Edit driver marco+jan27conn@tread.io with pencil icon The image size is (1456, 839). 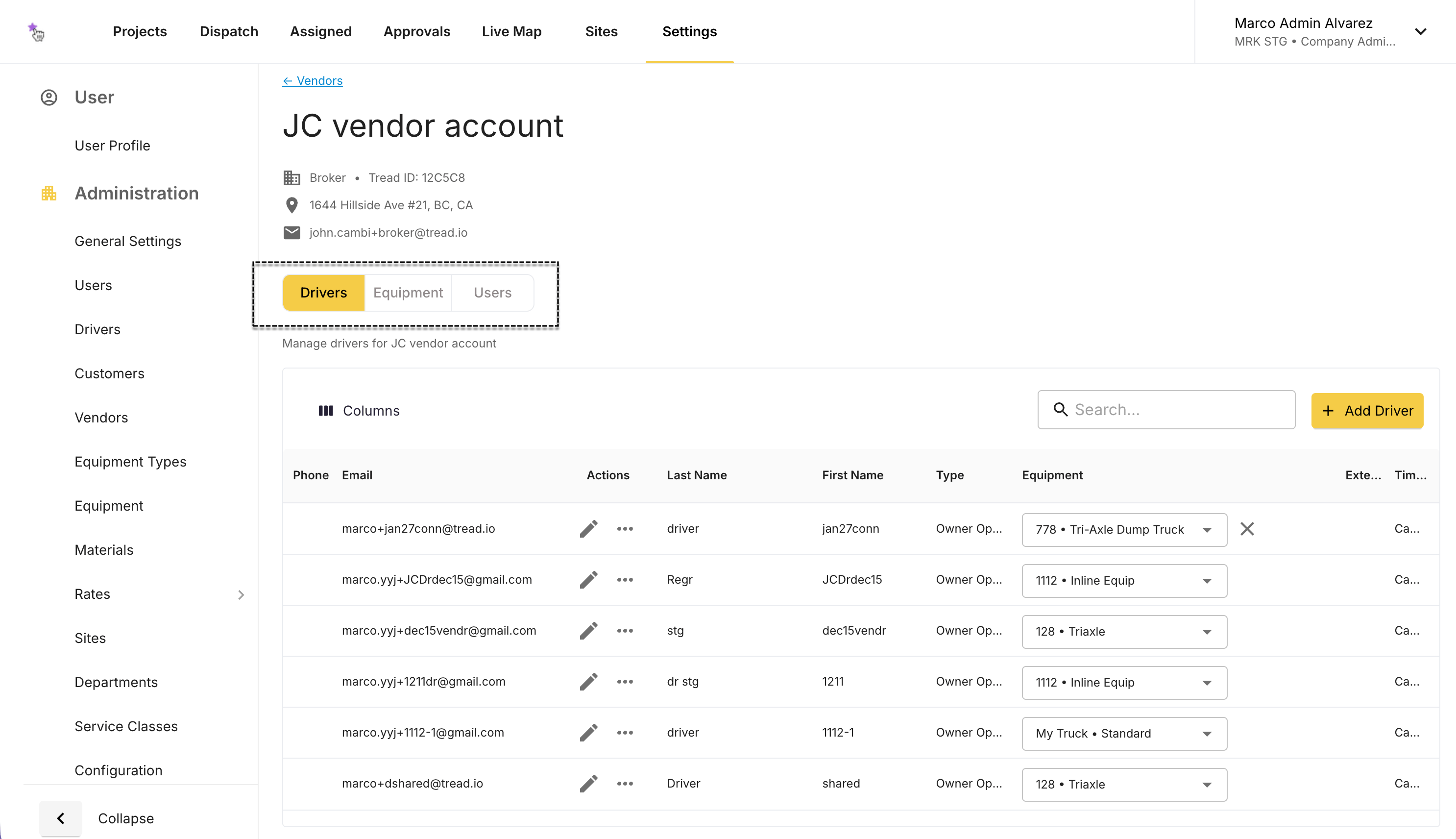pos(588,528)
